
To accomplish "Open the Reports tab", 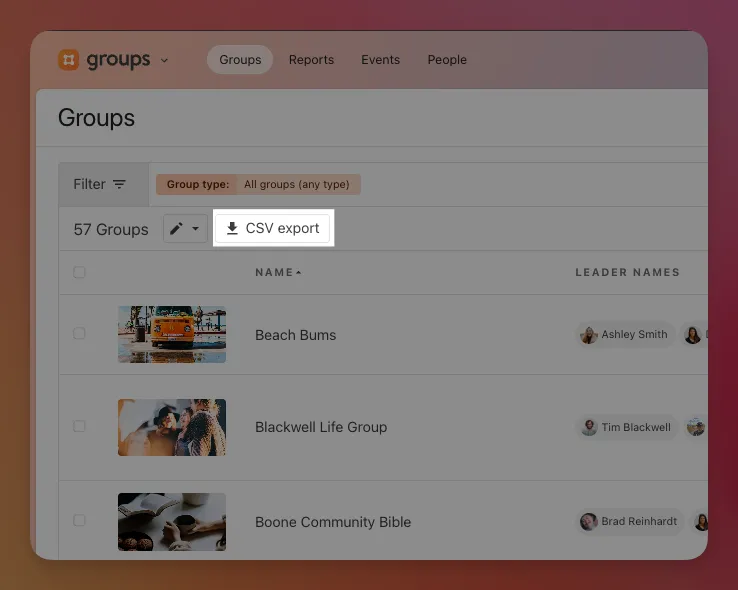I will tap(311, 60).
